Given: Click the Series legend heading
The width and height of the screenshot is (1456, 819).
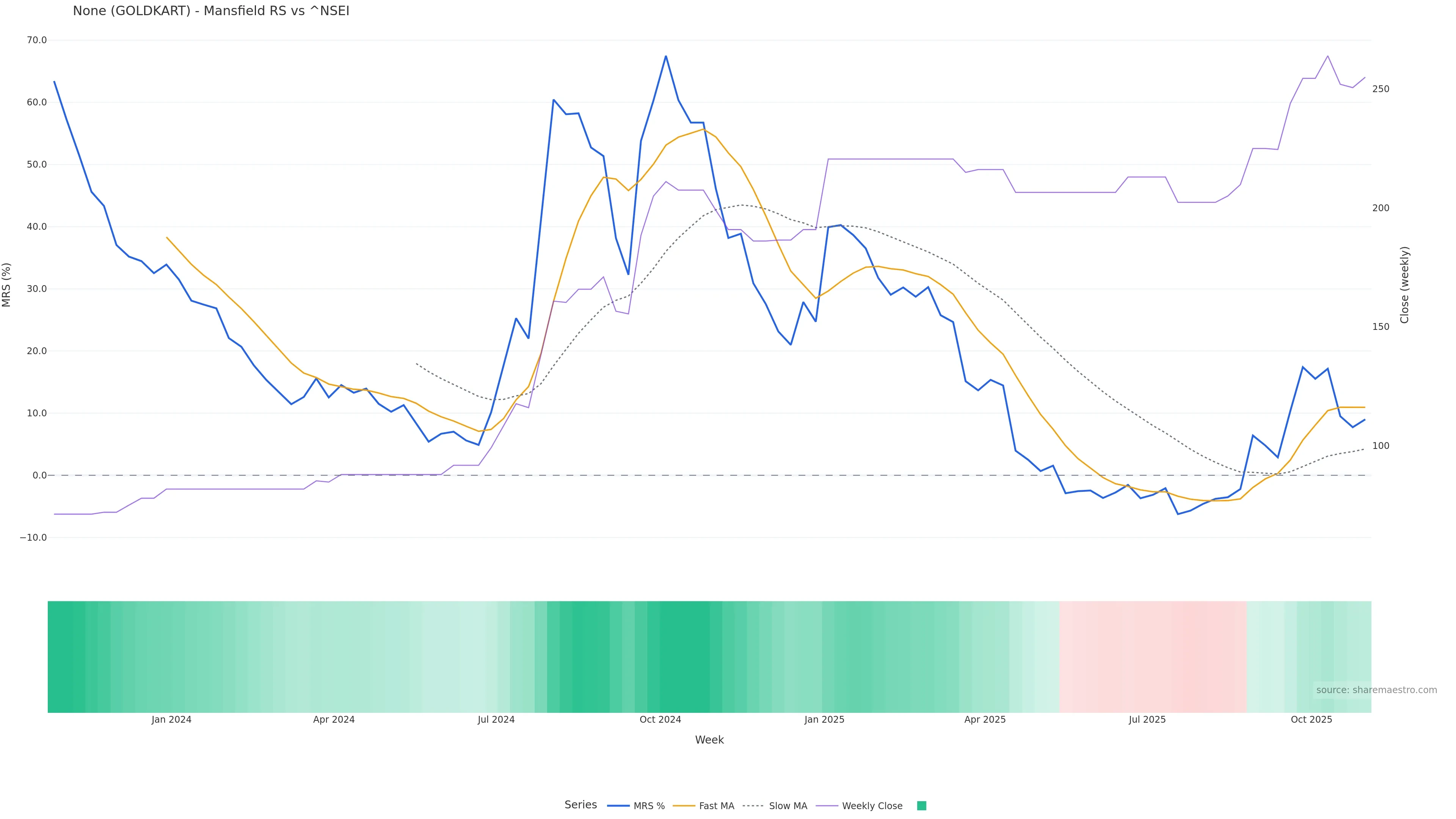Looking at the screenshot, I should (x=581, y=805).
